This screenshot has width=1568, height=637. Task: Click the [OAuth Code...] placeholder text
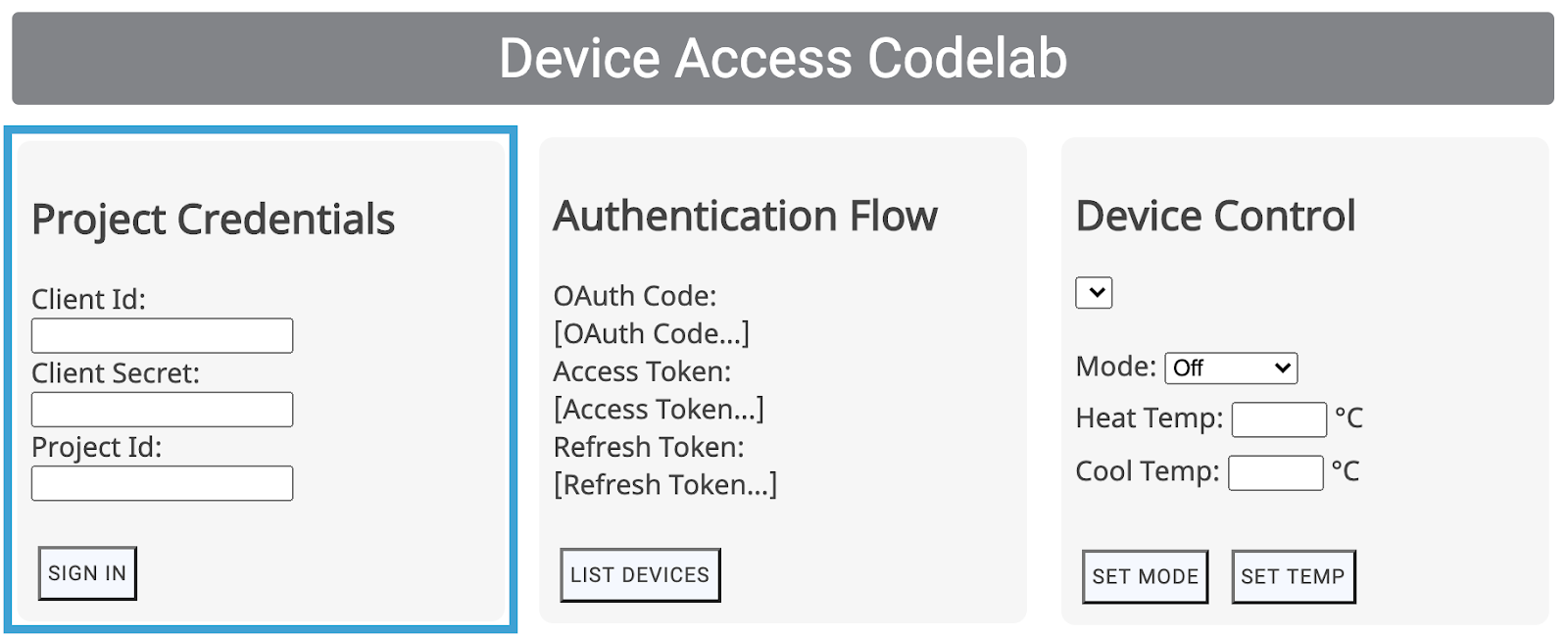pos(652,333)
